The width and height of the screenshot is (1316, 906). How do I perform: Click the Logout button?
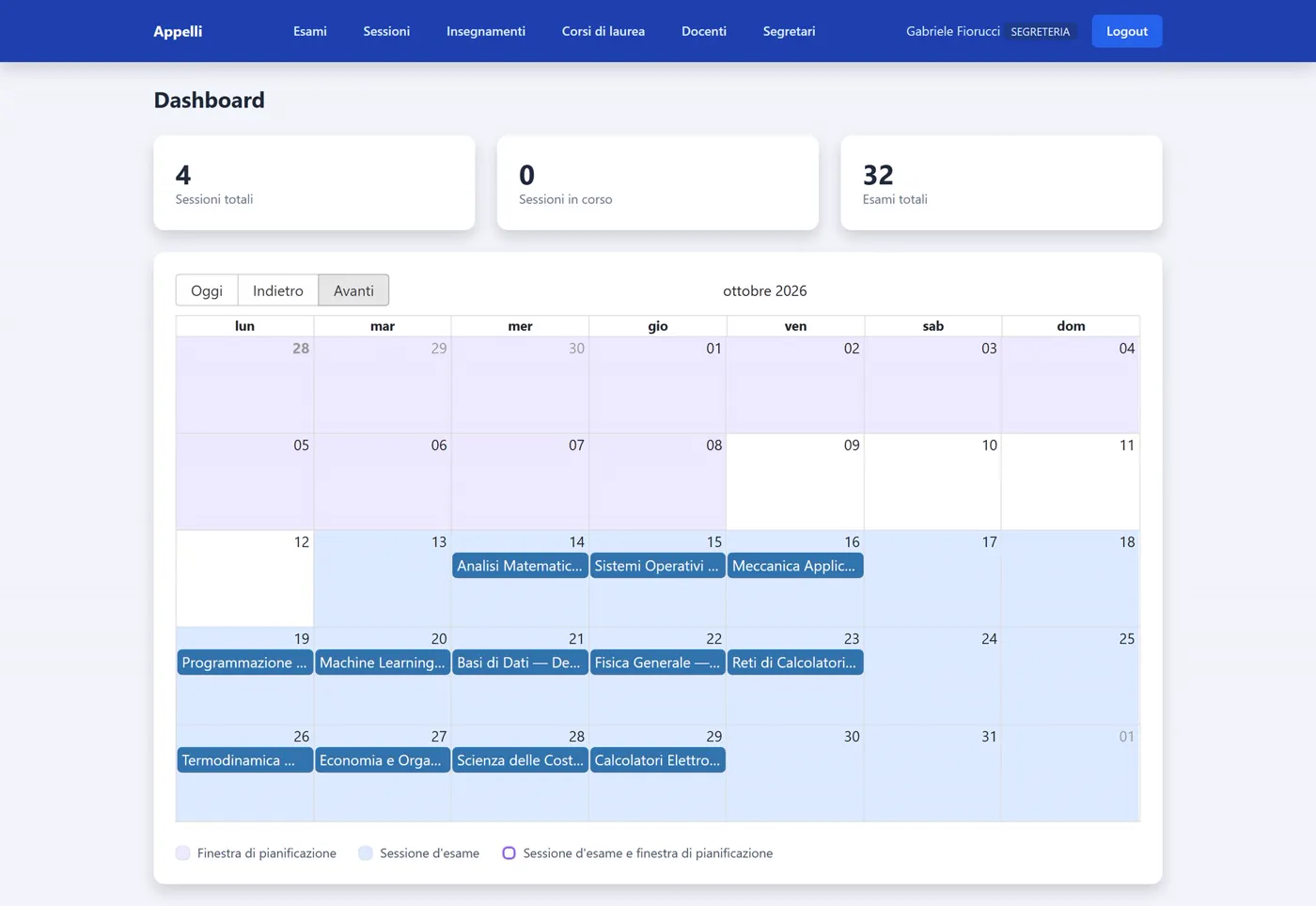1127,31
